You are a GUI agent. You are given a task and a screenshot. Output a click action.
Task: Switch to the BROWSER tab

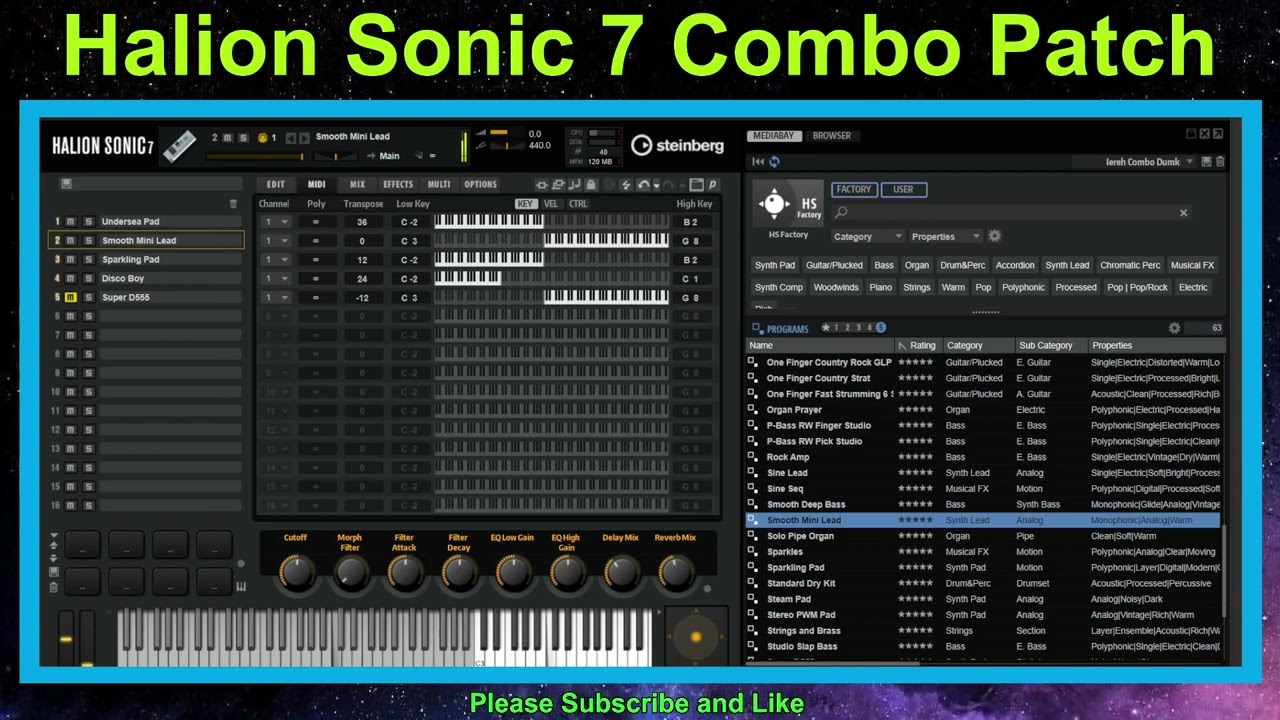[x=832, y=136]
